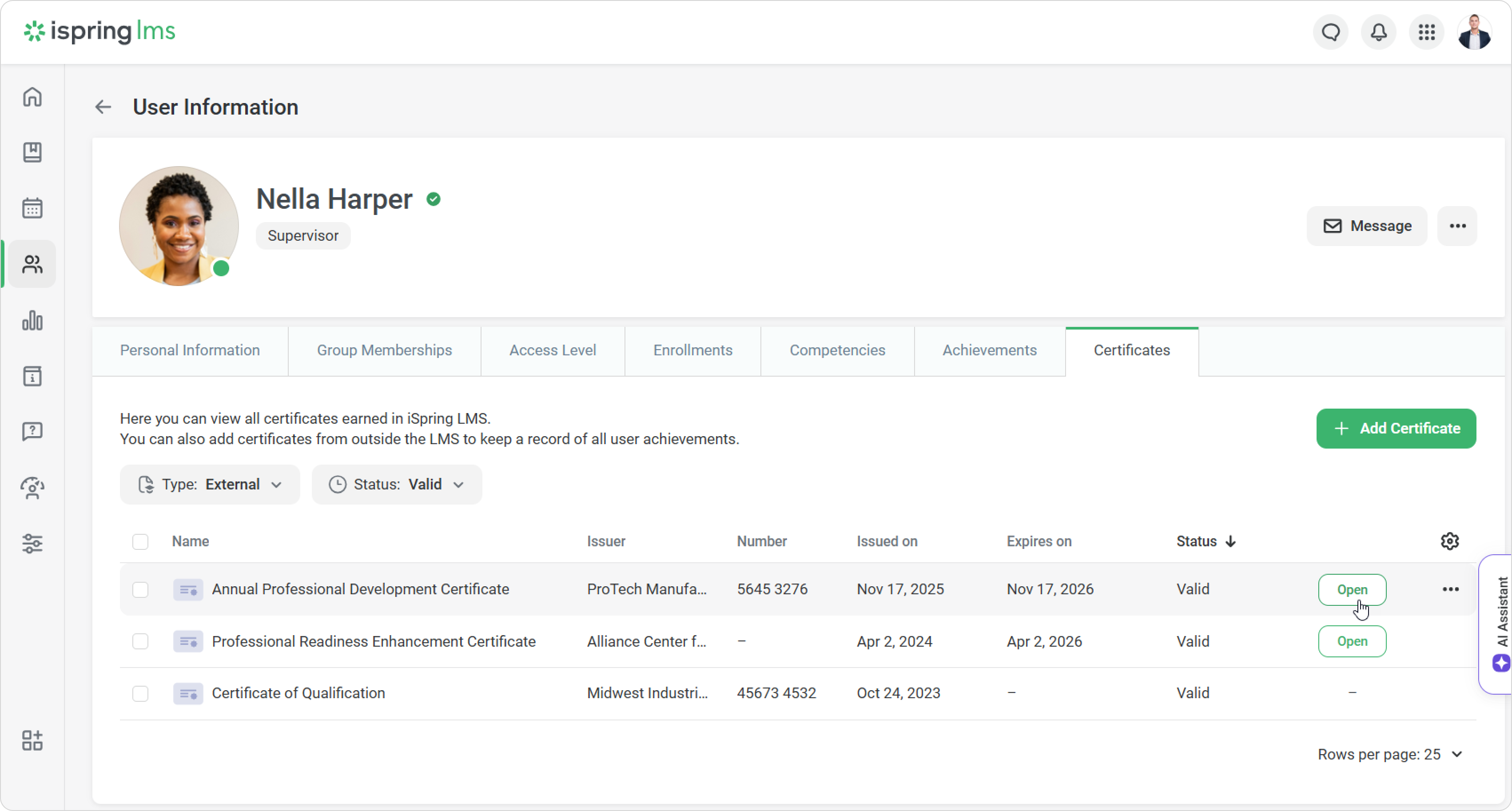Click the Add Certificate button
Viewport: 1512px width, 811px height.
[x=1396, y=429]
